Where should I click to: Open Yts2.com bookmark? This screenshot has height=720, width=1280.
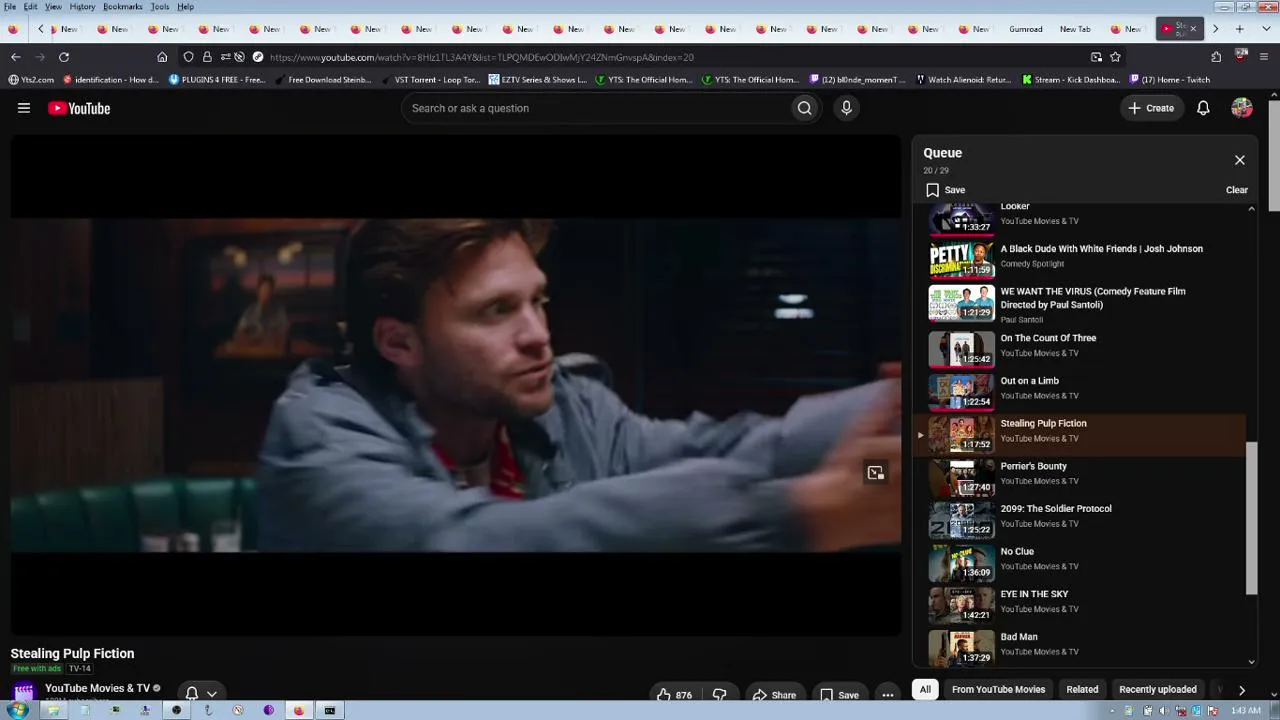click(31, 80)
